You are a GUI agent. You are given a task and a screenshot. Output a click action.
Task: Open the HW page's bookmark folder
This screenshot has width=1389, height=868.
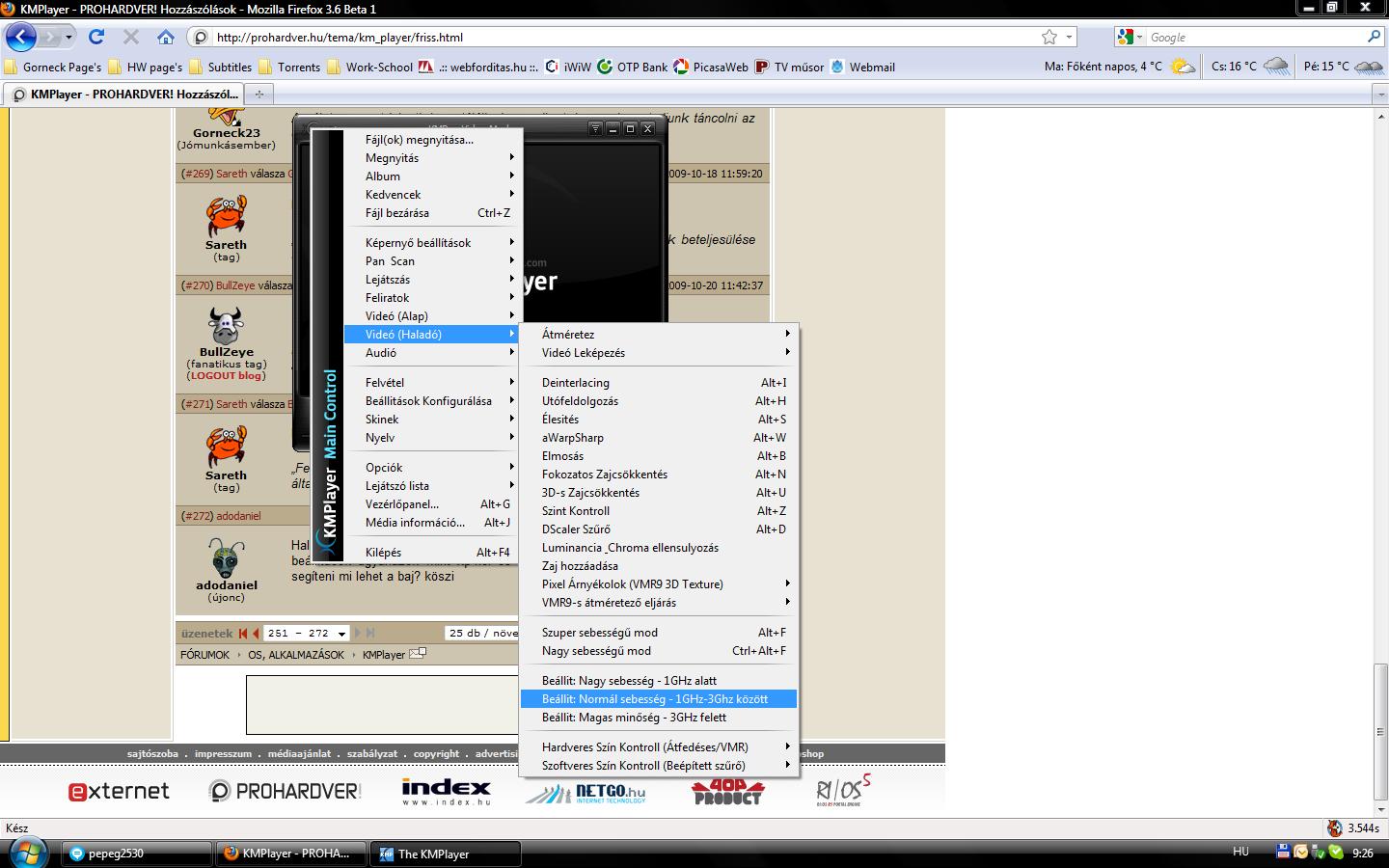(145, 67)
